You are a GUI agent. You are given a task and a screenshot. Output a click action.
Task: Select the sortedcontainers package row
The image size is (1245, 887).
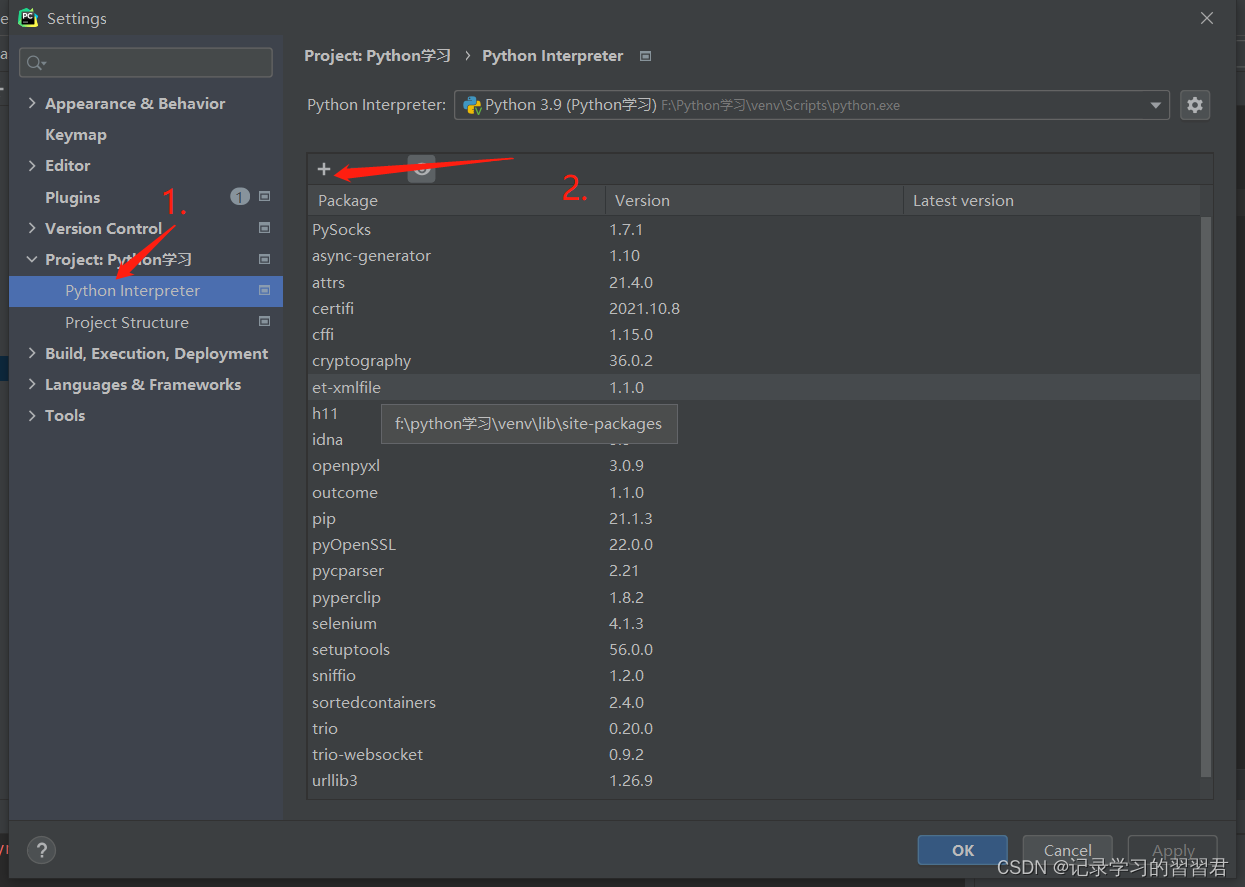(x=754, y=702)
